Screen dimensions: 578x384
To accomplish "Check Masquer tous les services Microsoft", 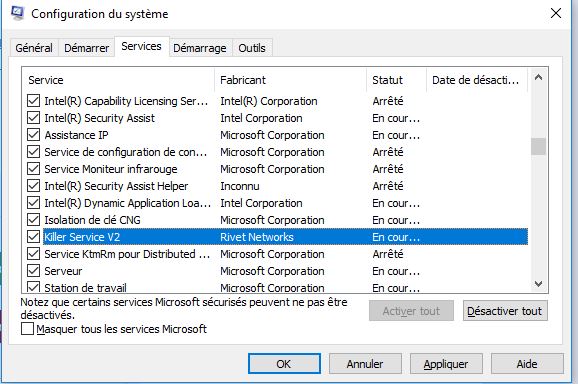I will (27, 329).
